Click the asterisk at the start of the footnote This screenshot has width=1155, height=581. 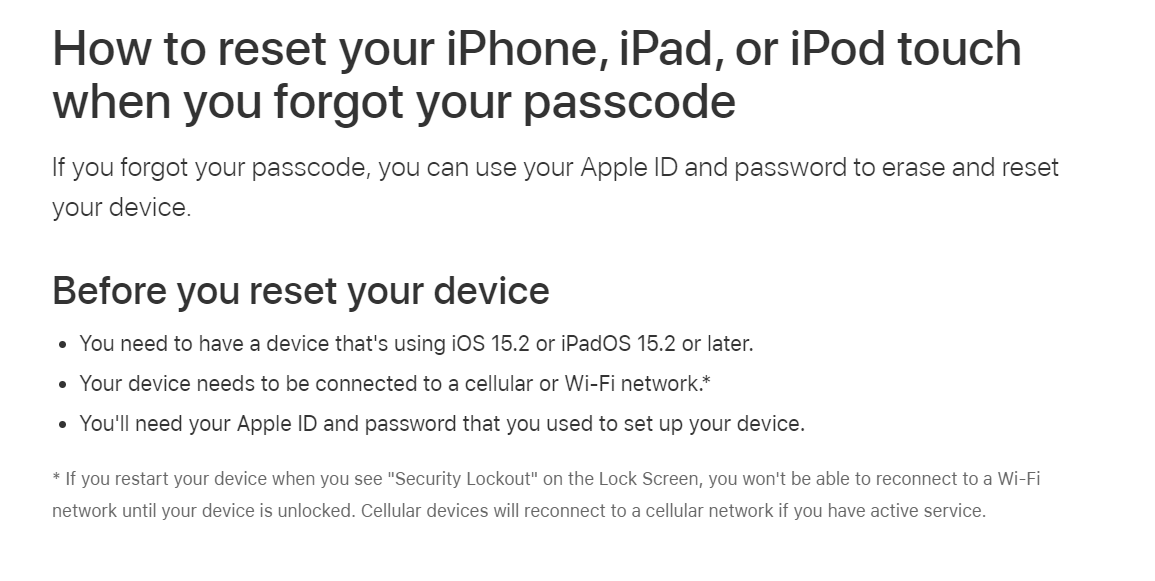tap(56, 479)
